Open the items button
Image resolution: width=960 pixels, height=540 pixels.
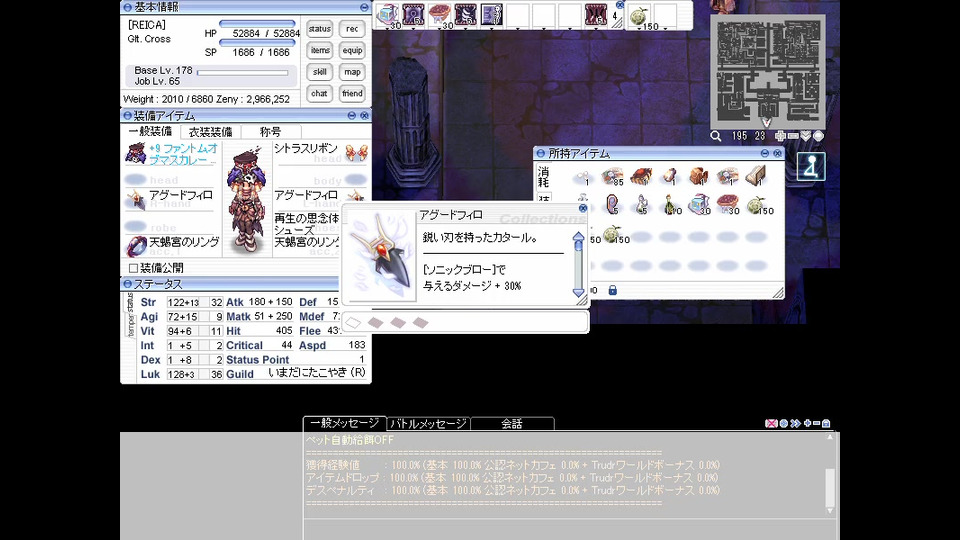(x=320, y=50)
